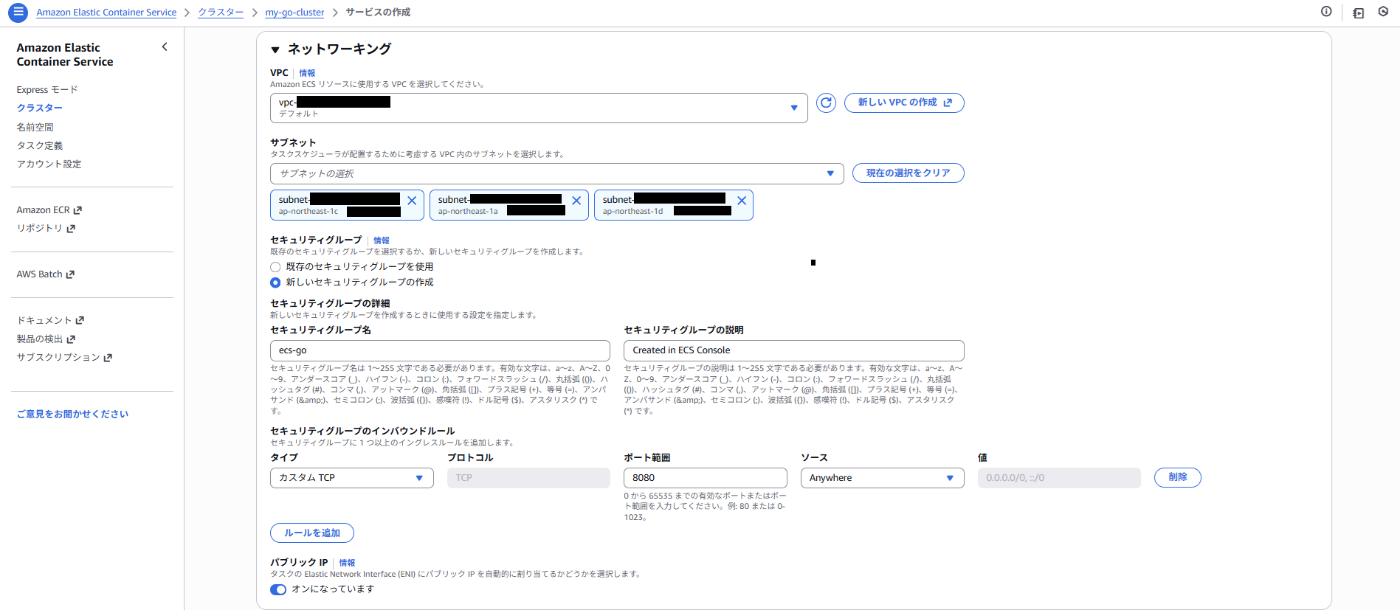Edit the ポート範囲 field 8080
This screenshot has width=1400, height=610.
tap(706, 478)
